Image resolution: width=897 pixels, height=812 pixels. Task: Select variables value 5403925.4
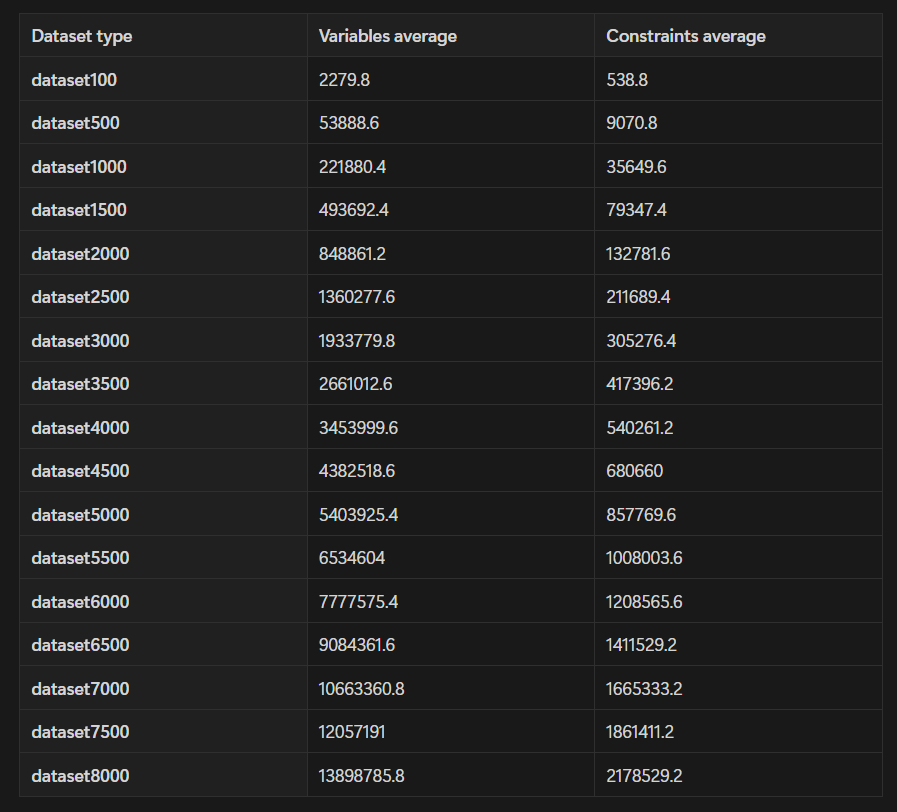(x=358, y=514)
